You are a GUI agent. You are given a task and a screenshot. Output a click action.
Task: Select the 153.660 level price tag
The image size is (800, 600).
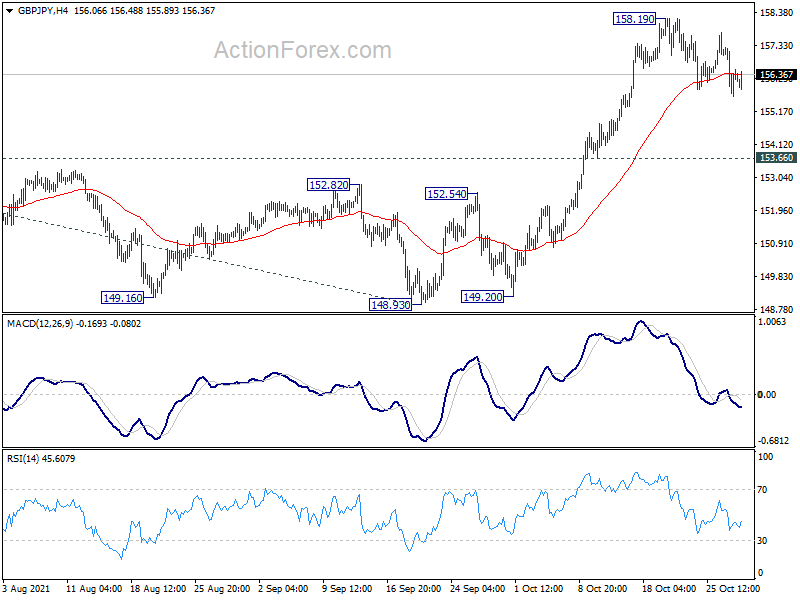click(776, 158)
